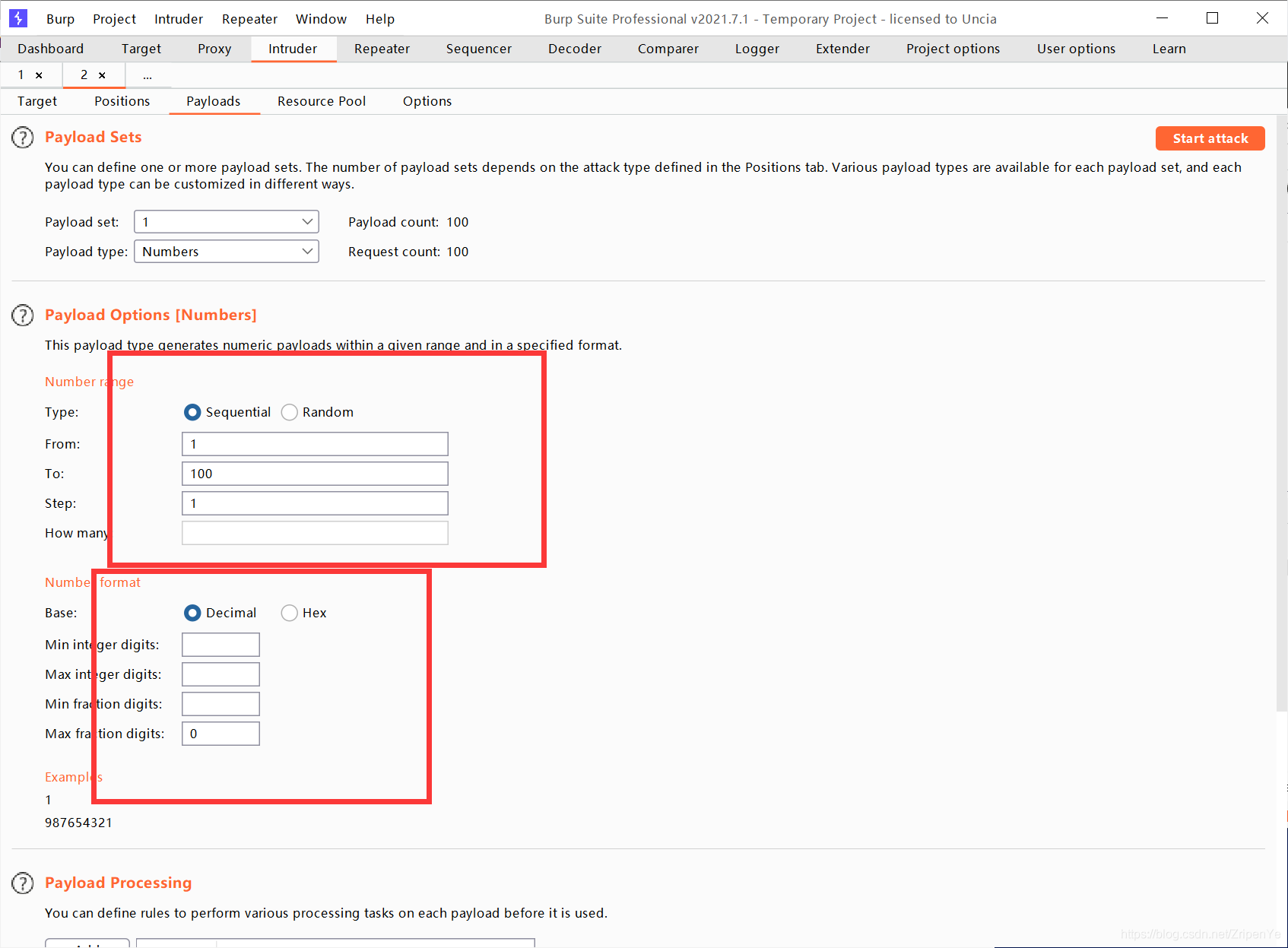The width and height of the screenshot is (1288, 948).
Task: Select attack tab 2
Action: [84, 75]
